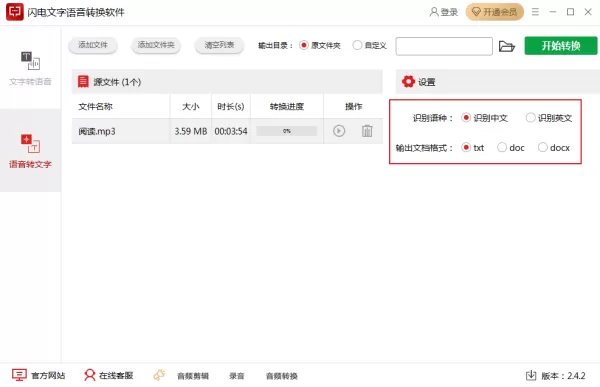
Task: Click the 语音转文字 sidebar icon
Action: 30,143
